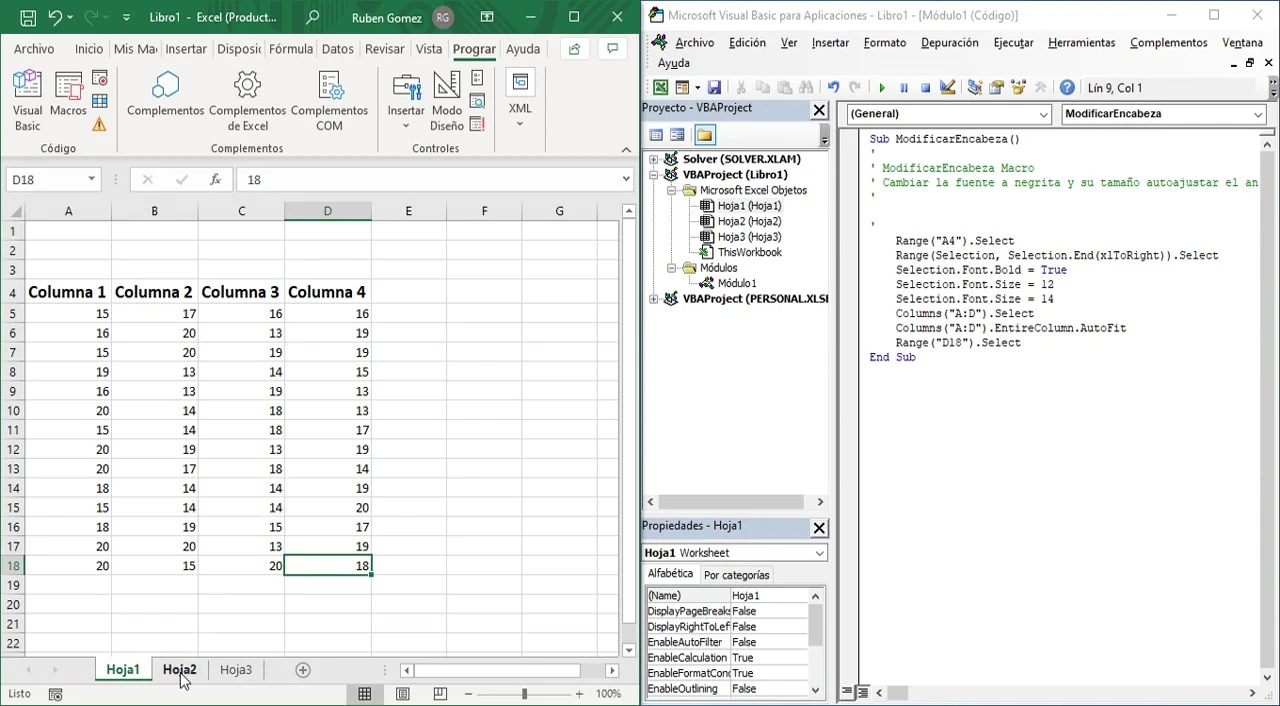
Task: Toggle Design Mode in VBA toolbar
Action: click(x=948, y=88)
